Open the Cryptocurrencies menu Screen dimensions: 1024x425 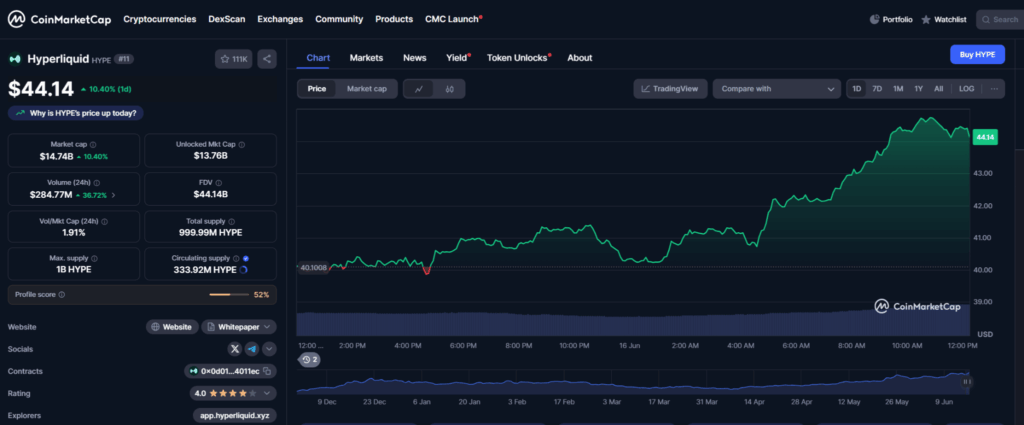(x=160, y=19)
